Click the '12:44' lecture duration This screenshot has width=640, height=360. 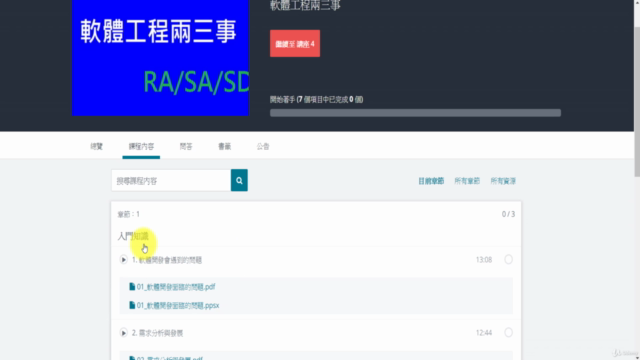pos(484,333)
